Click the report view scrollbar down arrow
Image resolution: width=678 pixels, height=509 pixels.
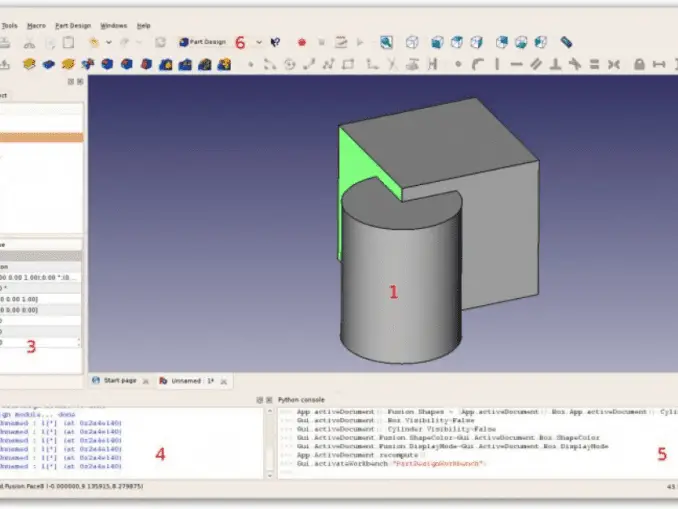[x=270, y=475]
